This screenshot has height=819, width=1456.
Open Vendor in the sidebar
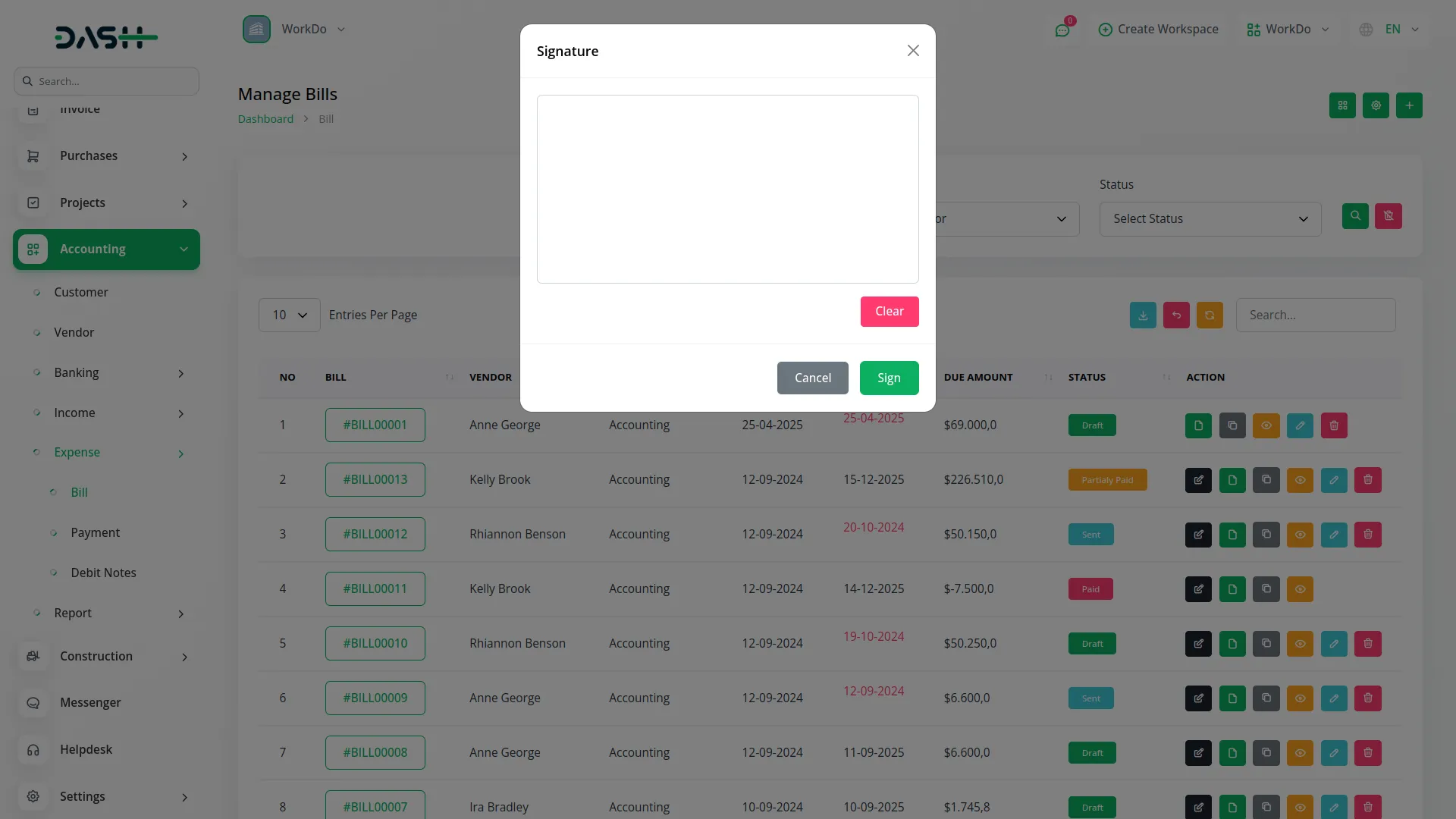click(x=74, y=332)
